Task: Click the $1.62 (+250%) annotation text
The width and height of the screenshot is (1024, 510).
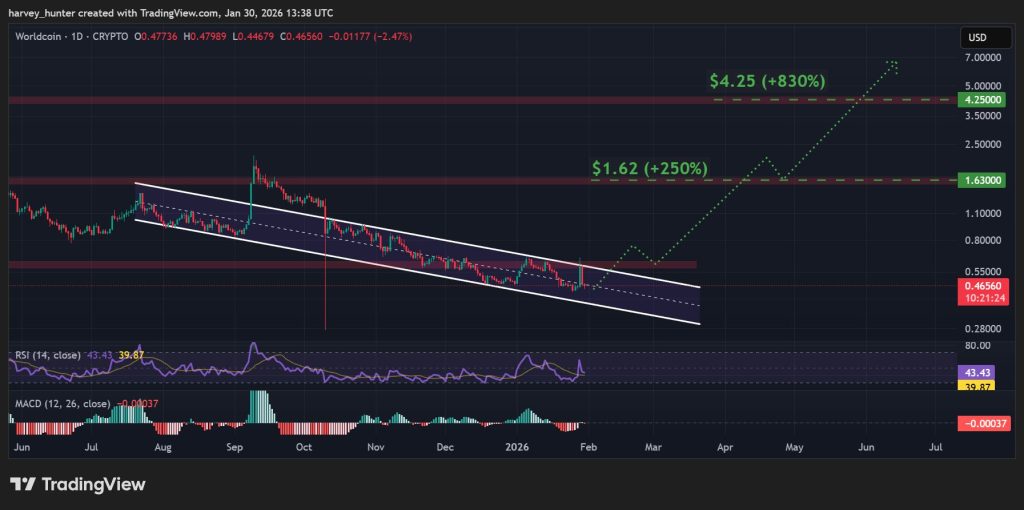Action: pos(650,168)
